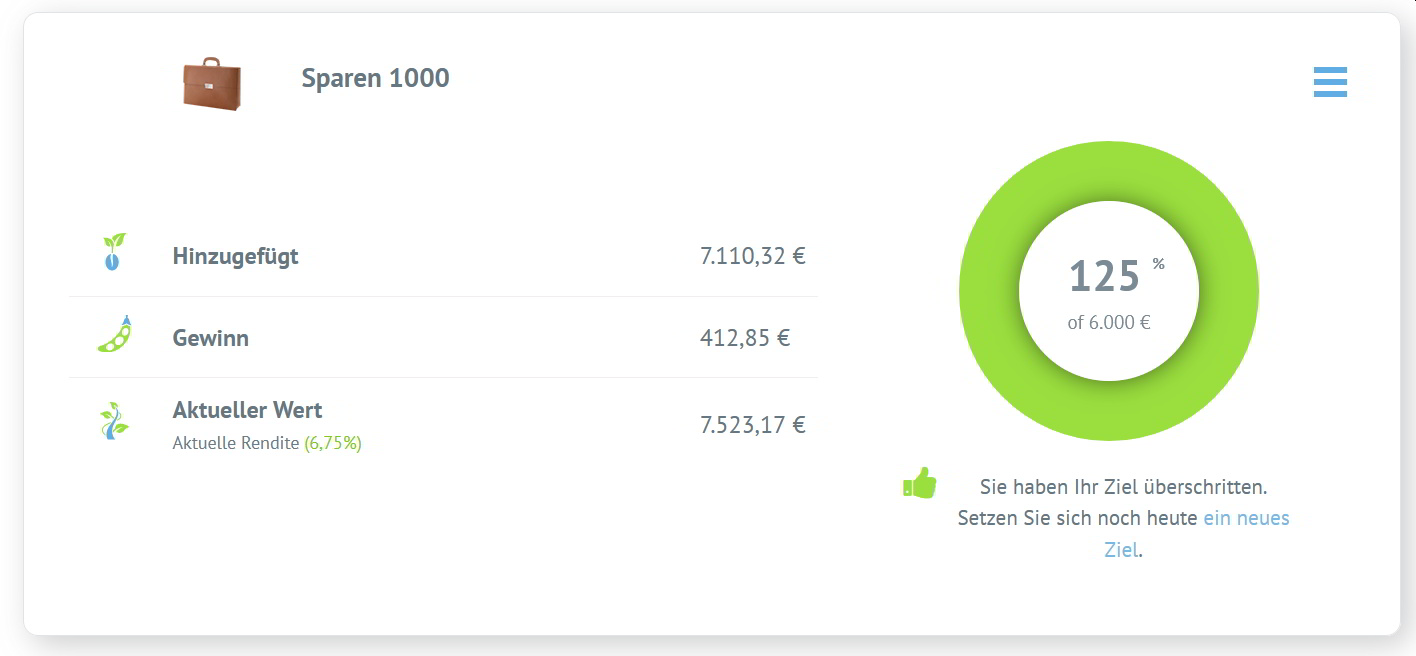The width and height of the screenshot is (1416, 656).
Task: Click the 7.110,32 € added amount
Action: [x=753, y=256]
